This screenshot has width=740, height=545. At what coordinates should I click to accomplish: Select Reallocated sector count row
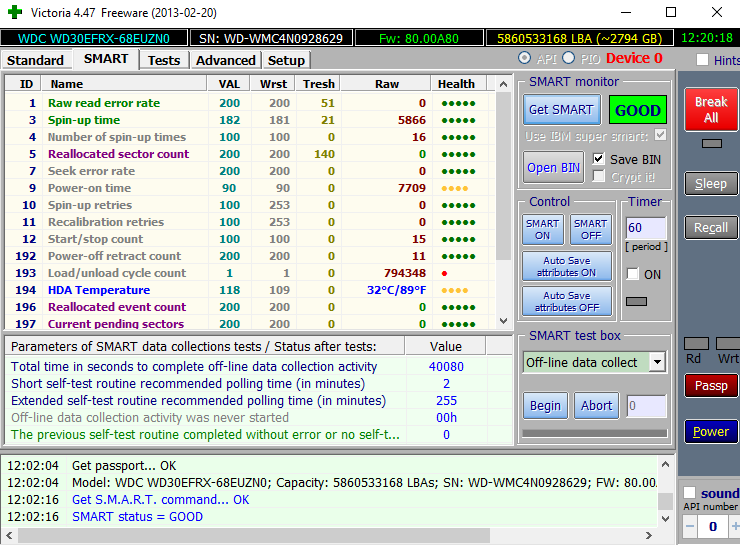pos(250,154)
